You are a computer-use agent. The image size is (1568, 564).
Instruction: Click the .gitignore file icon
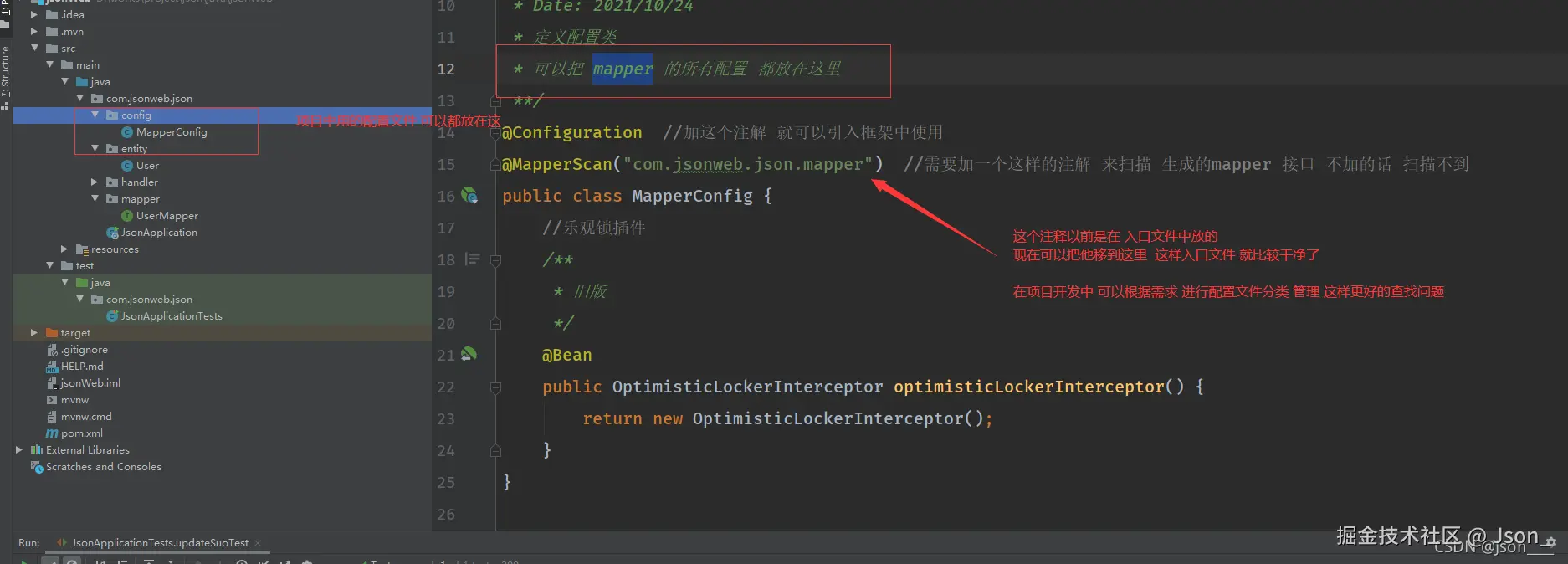[x=52, y=350]
